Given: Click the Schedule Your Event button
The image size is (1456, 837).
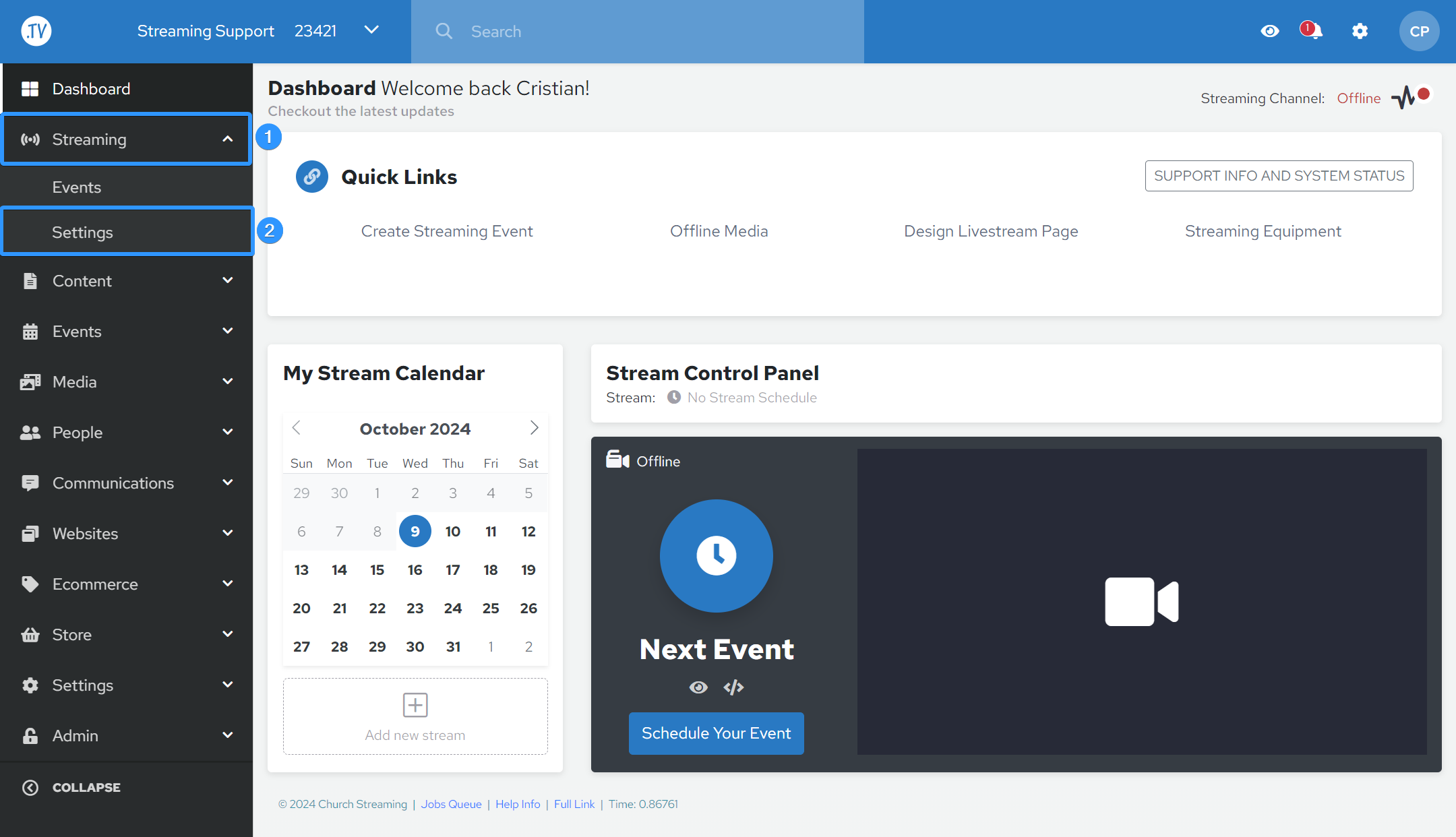Looking at the screenshot, I should point(716,733).
